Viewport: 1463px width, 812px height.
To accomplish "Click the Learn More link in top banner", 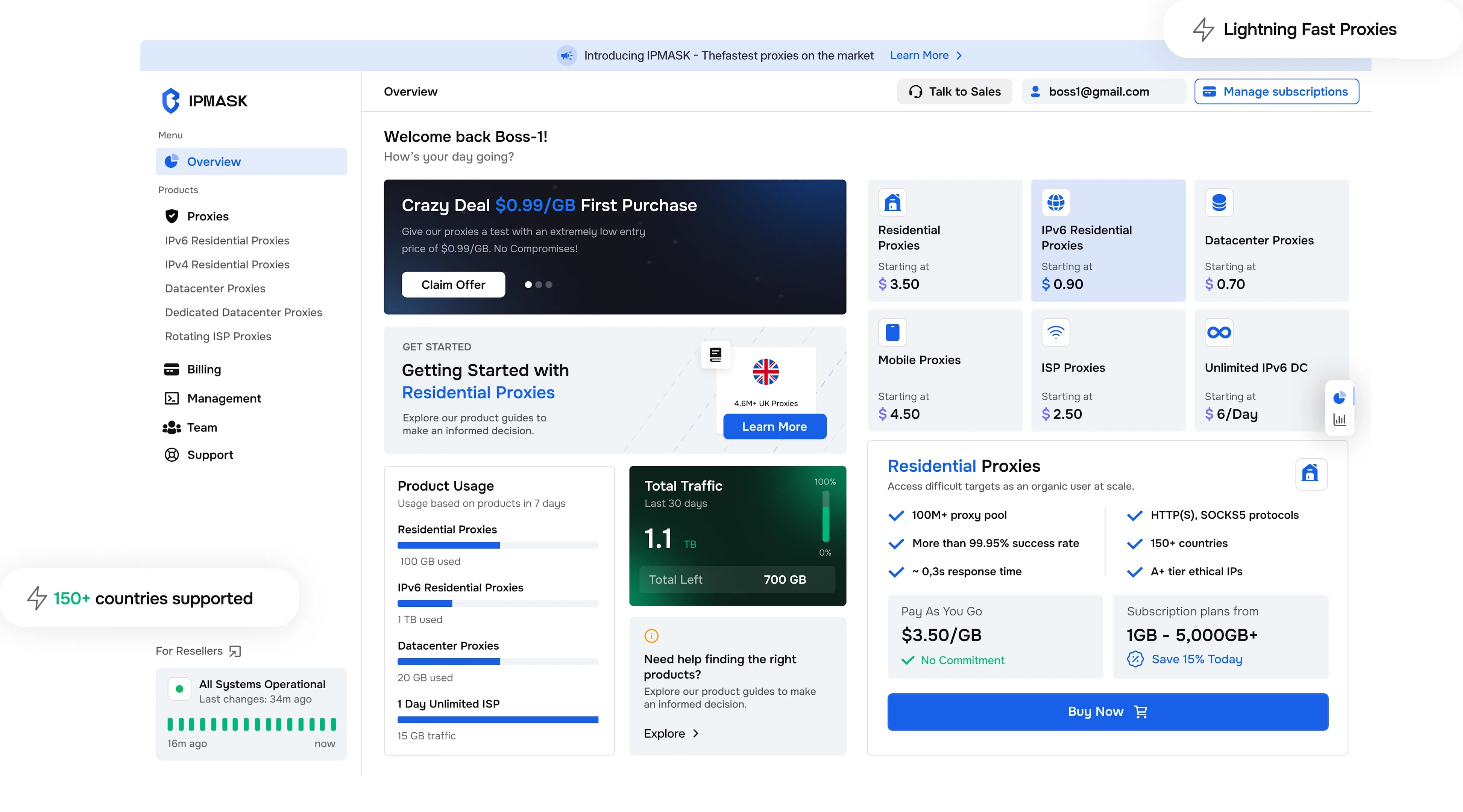I will click(x=919, y=55).
